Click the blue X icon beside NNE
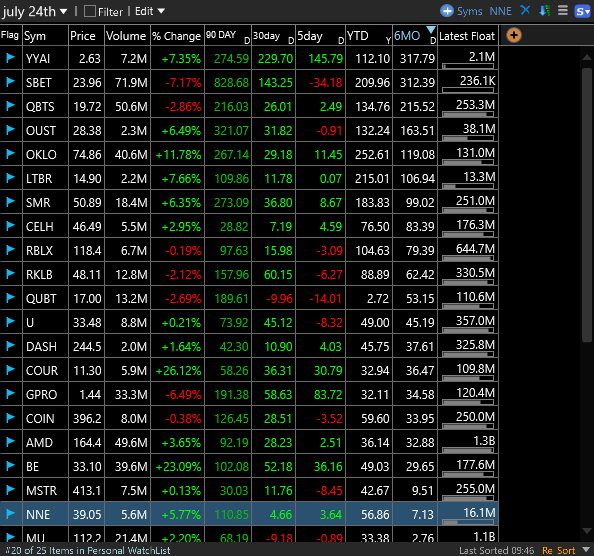 pos(525,10)
